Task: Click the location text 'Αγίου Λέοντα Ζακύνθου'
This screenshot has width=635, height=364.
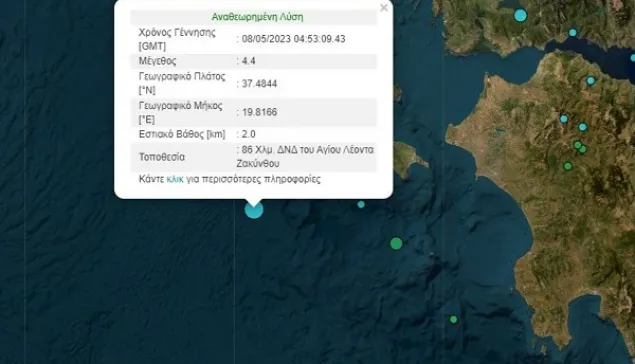Action: click(305, 157)
